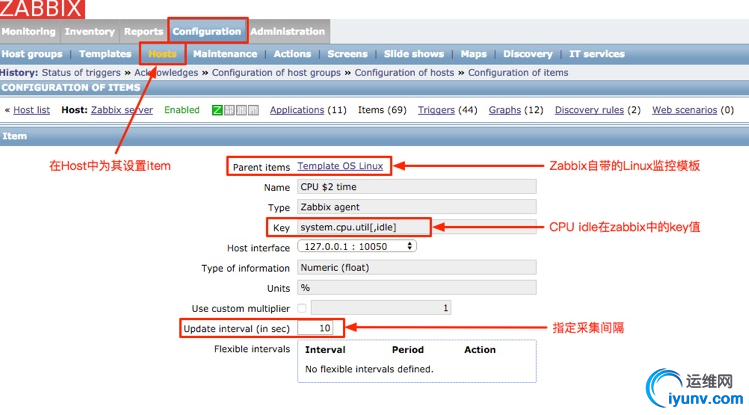
Task: Open Graphs (12) link
Action: [504, 110]
